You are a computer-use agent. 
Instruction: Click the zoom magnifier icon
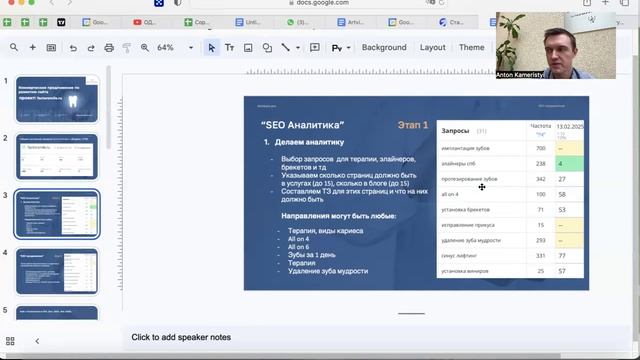tap(144, 47)
